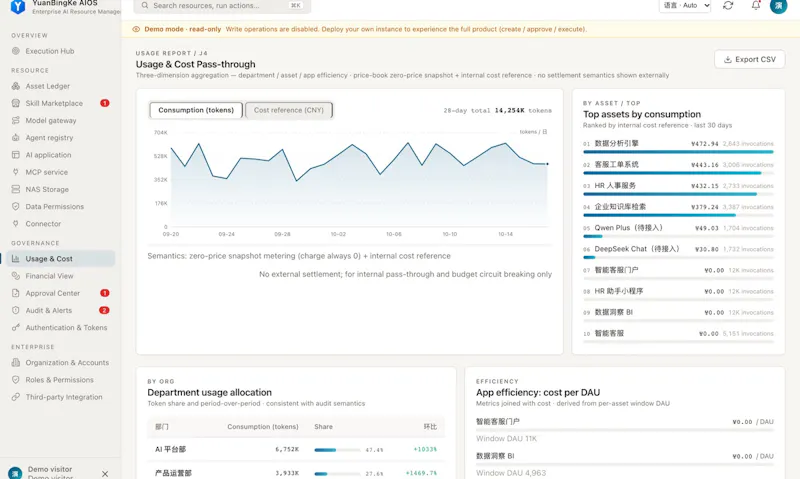The image size is (800, 479).
Task: Click Usage & Cost chart icon
Action: pyautogui.click(x=16, y=259)
